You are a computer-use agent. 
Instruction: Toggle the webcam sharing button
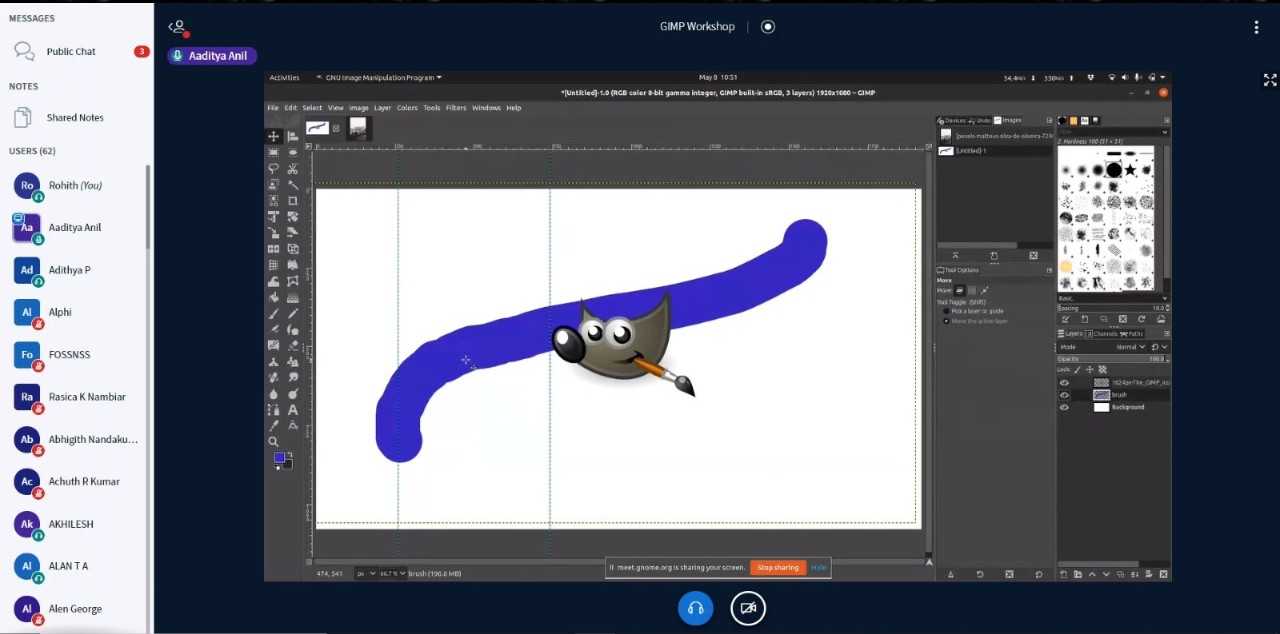point(748,608)
